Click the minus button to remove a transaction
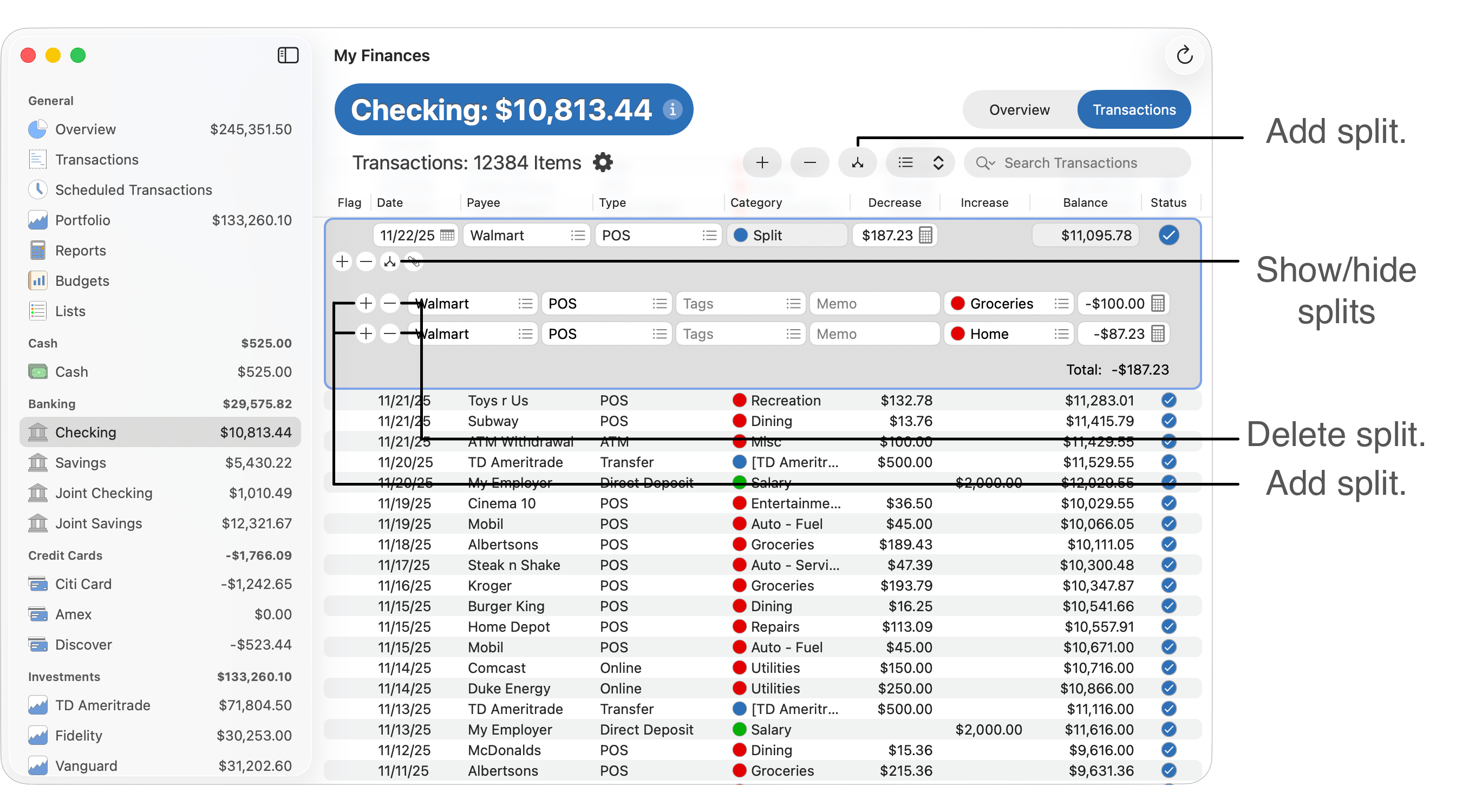 click(x=810, y=163)
